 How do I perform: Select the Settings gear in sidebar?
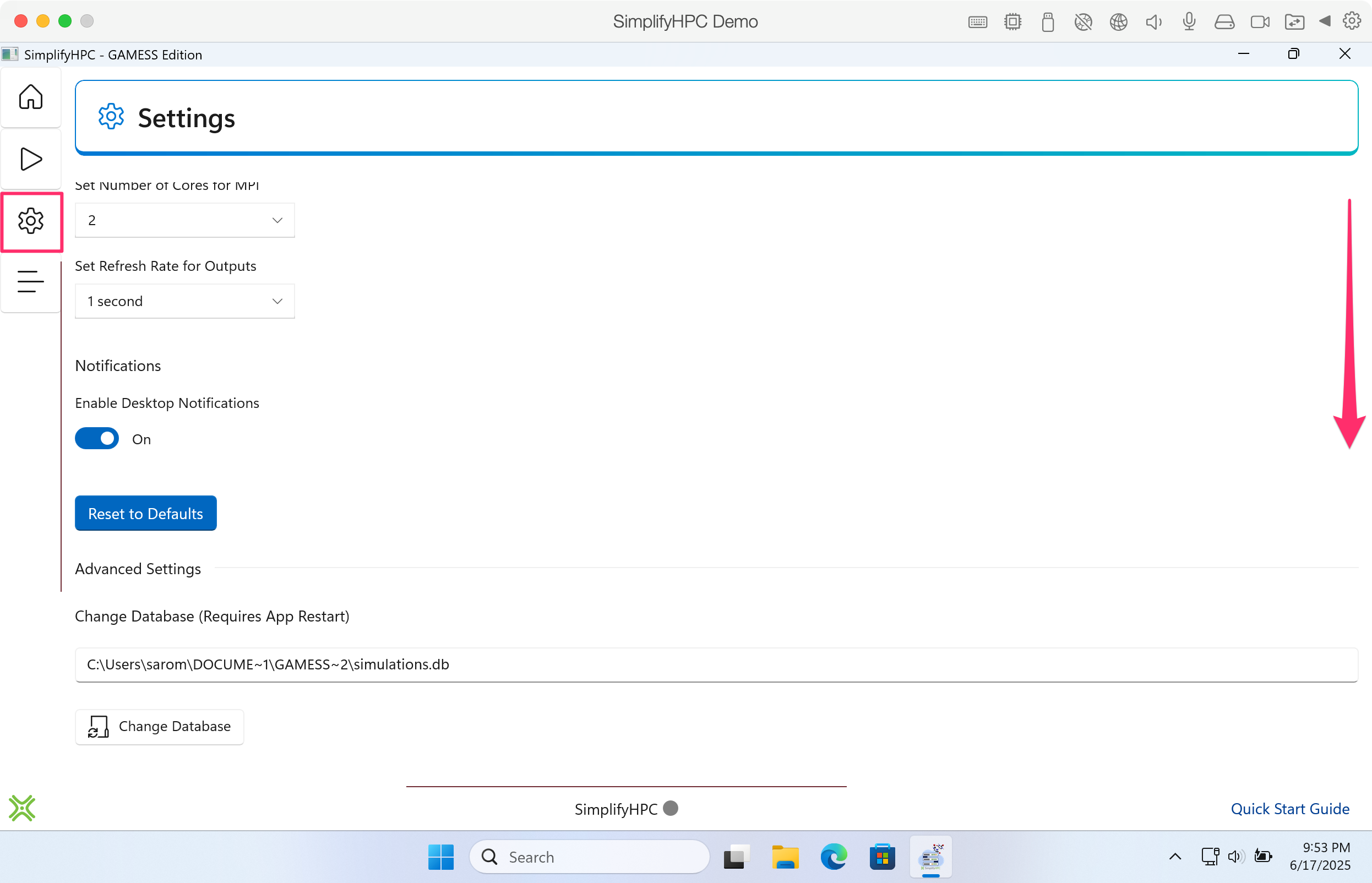(30, 221)
